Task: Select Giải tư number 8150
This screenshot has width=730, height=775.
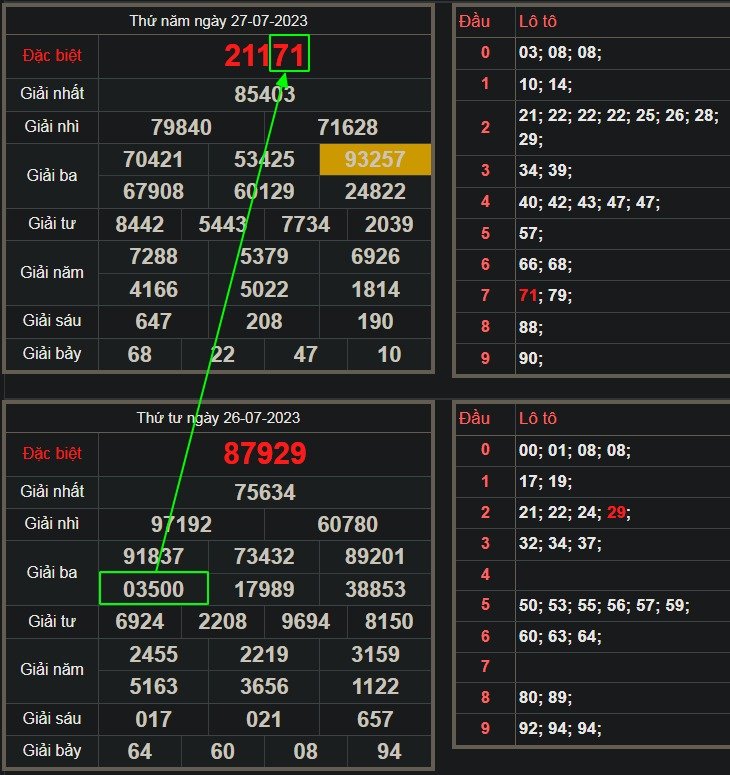Action: pos(389,622)
